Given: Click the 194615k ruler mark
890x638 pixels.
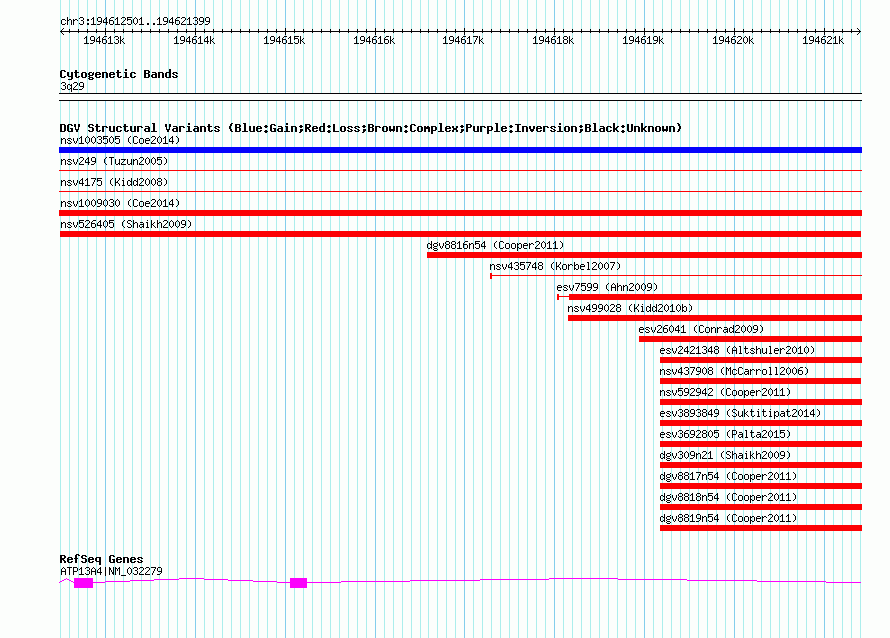Looking at the screenshot, I should click(284, 40).
